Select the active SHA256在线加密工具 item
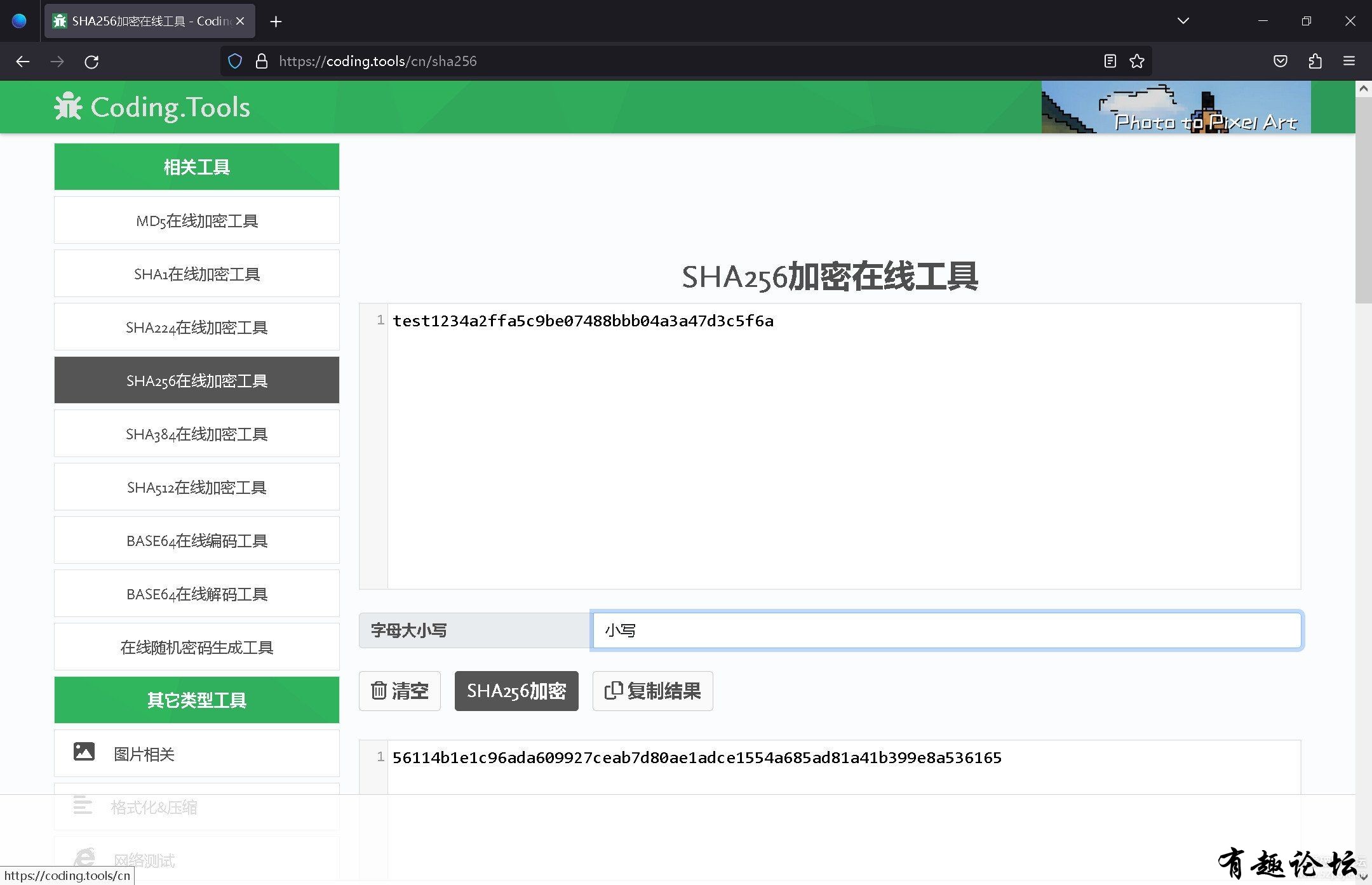Viewport: 1372px width, 885px height. [197, 380]
